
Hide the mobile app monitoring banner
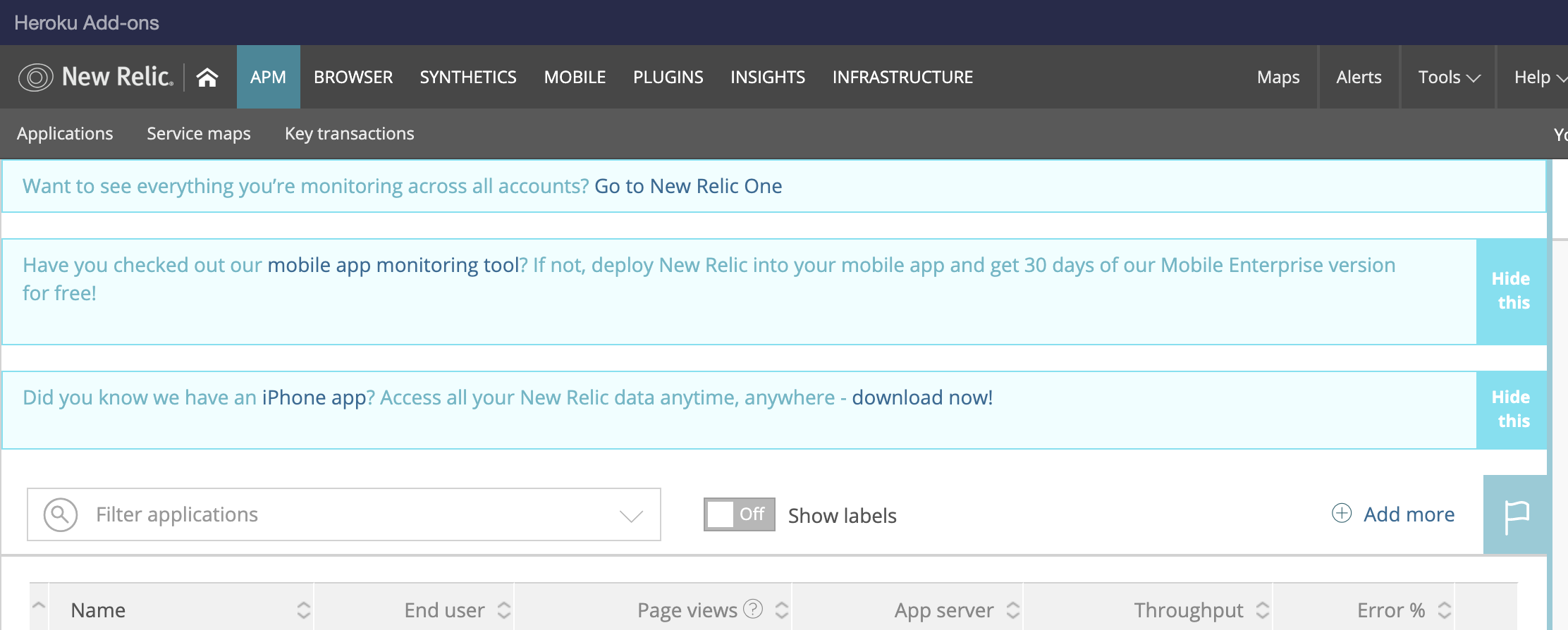point(1512,291)
